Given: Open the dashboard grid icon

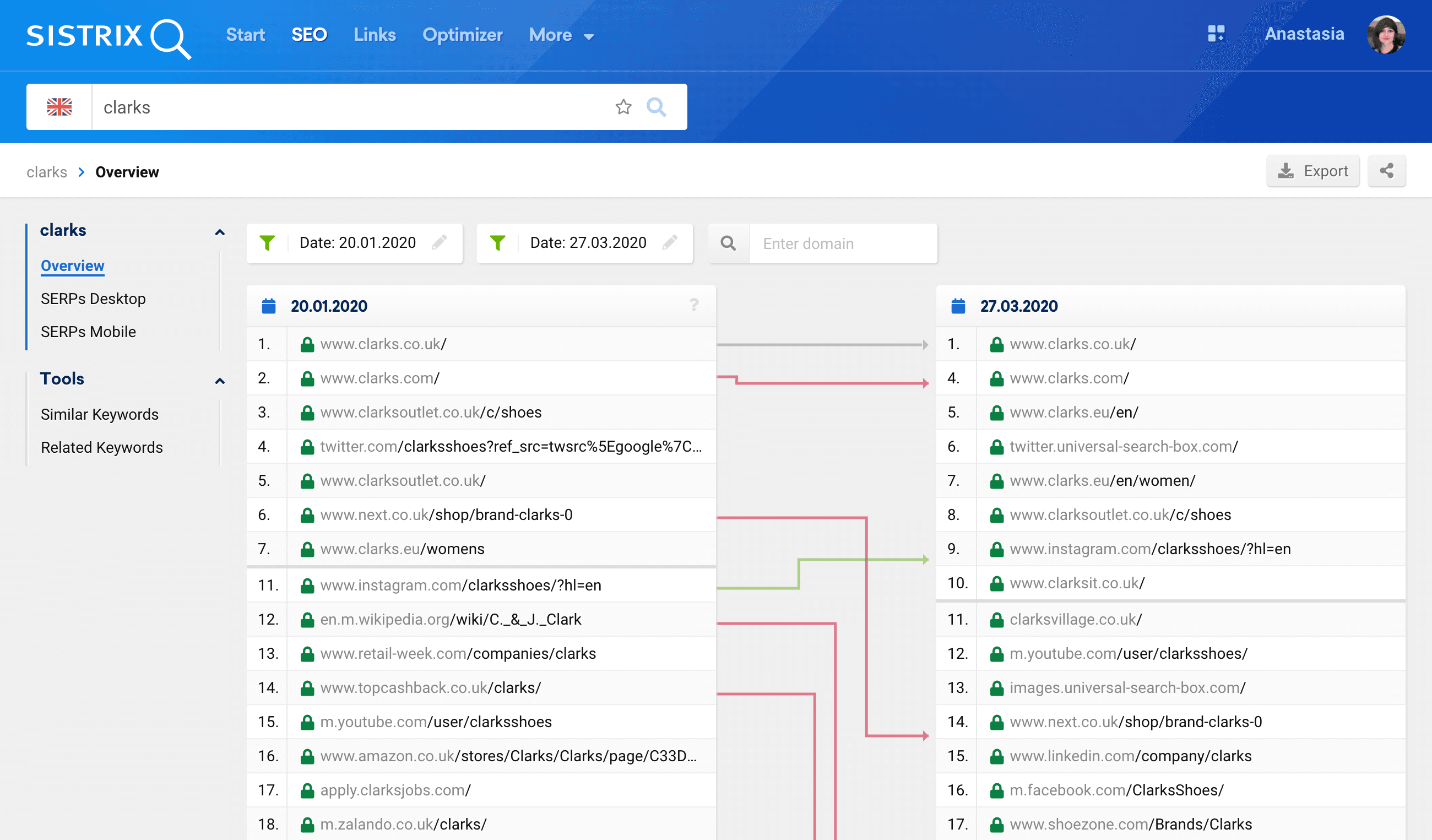Looking at the screenshot, I should tap(1216, 34).
